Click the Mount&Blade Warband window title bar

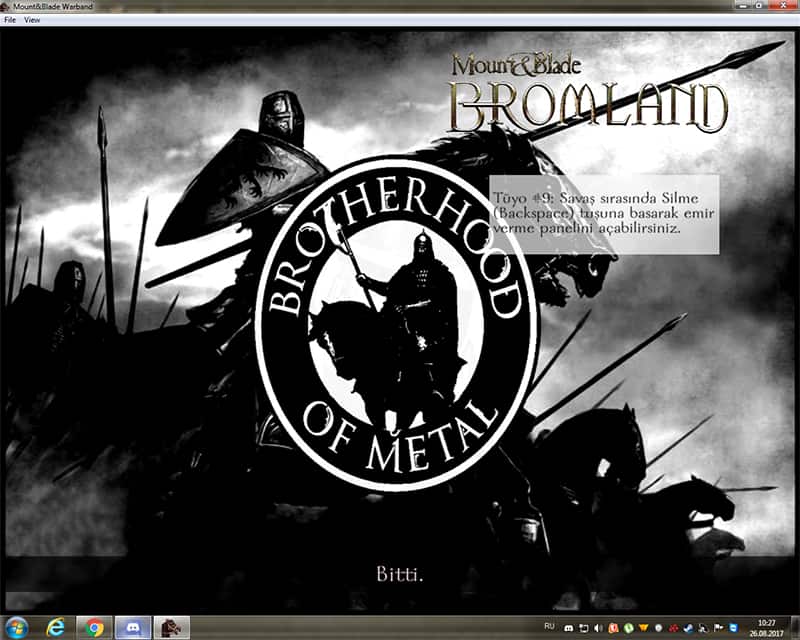click(x=300, y=6)
